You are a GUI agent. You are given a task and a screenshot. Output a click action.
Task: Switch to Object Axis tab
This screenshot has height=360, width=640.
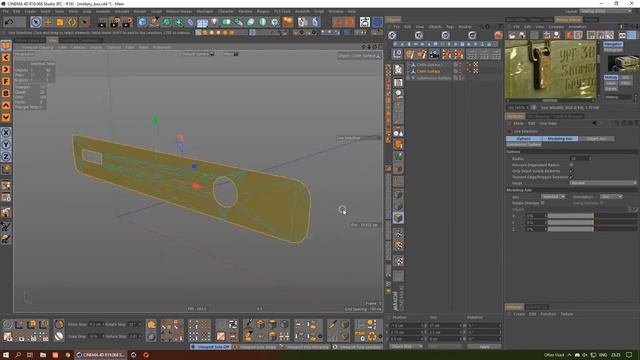tap(596, 139)
